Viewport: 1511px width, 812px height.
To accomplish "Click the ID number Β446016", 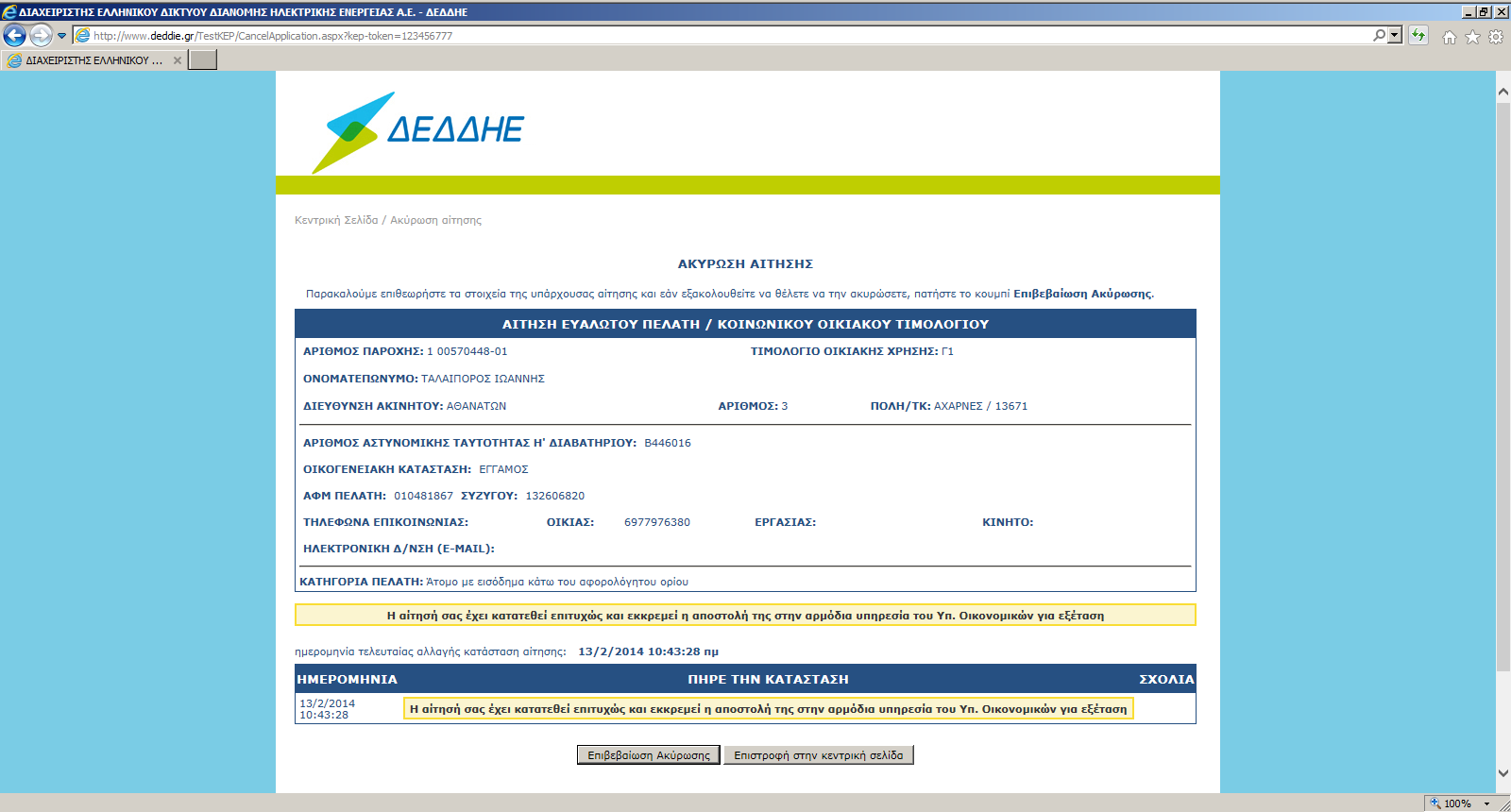I will click(668, 443).
